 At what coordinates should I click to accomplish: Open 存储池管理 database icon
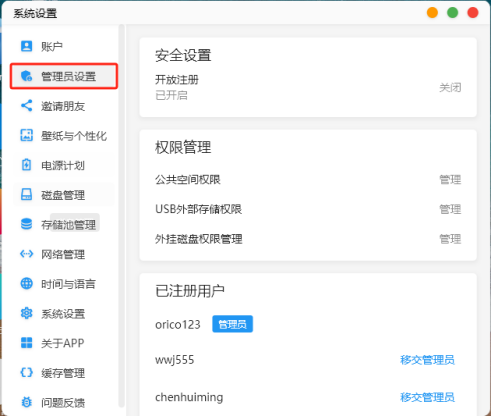(27, 224)
